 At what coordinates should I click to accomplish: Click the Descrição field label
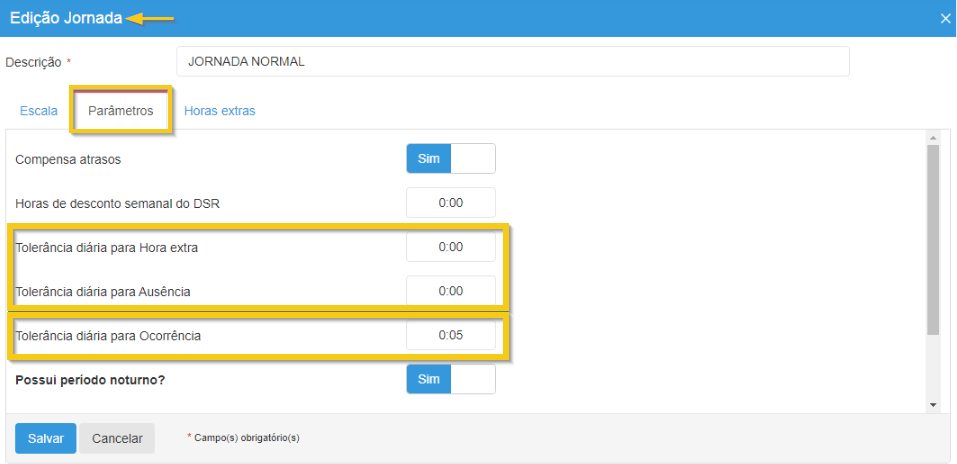click(34, 62)
